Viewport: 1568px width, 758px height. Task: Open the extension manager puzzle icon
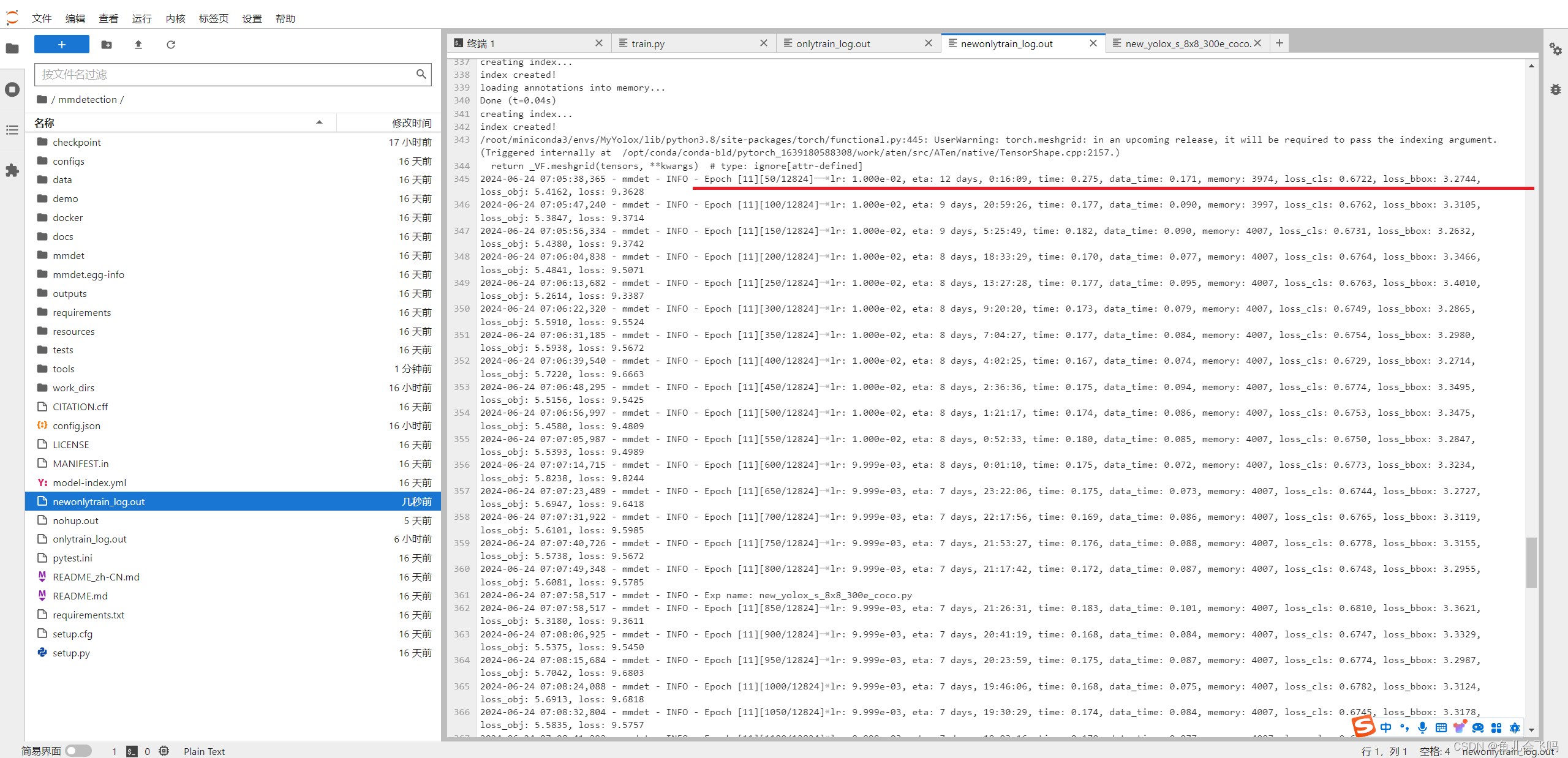[x=12, y=170]
